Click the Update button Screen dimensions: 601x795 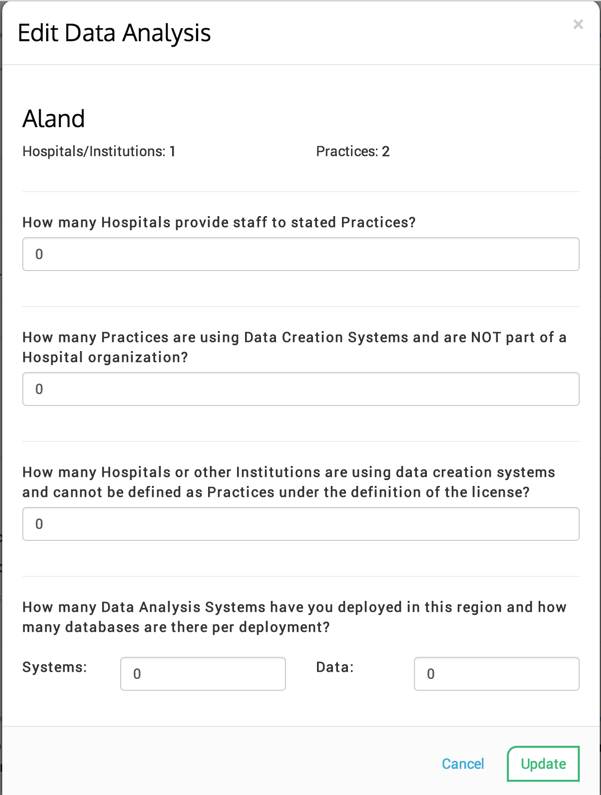tap(543, 764)
